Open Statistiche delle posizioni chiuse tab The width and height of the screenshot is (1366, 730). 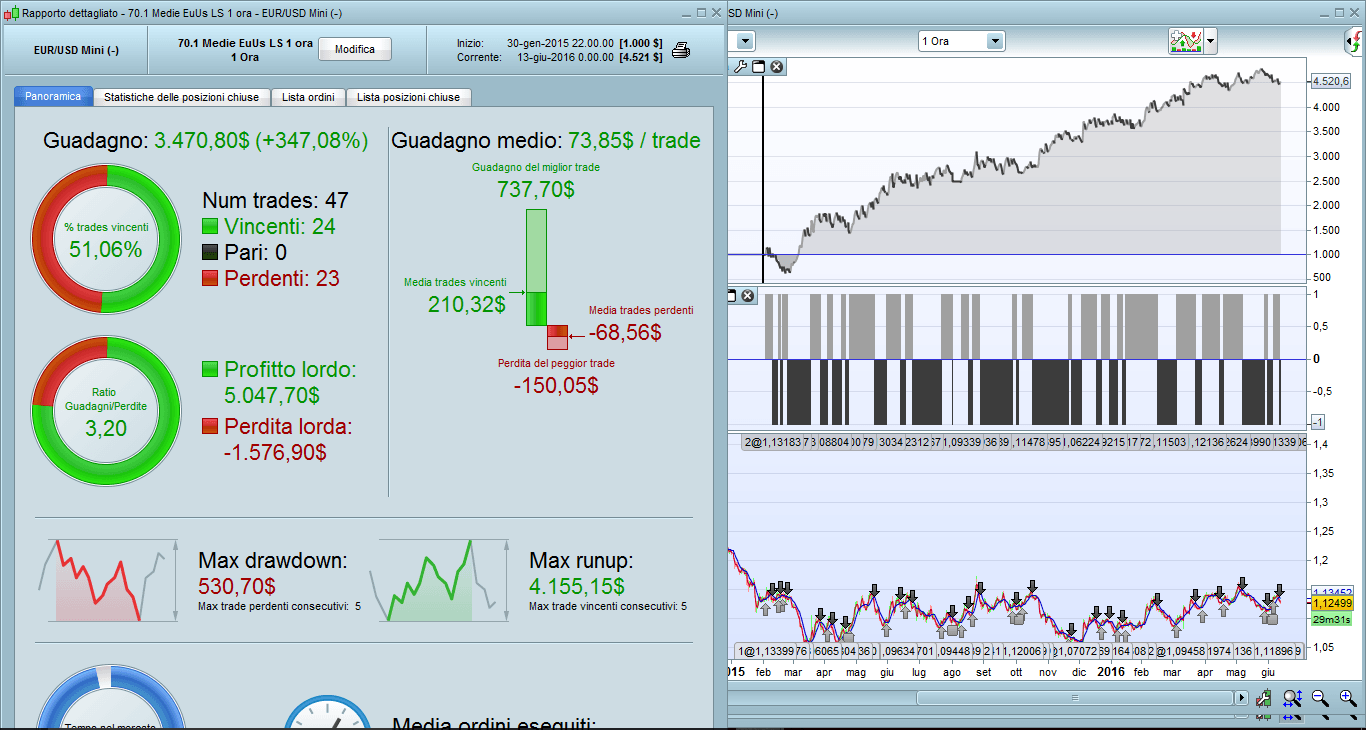tap(181, 97)
